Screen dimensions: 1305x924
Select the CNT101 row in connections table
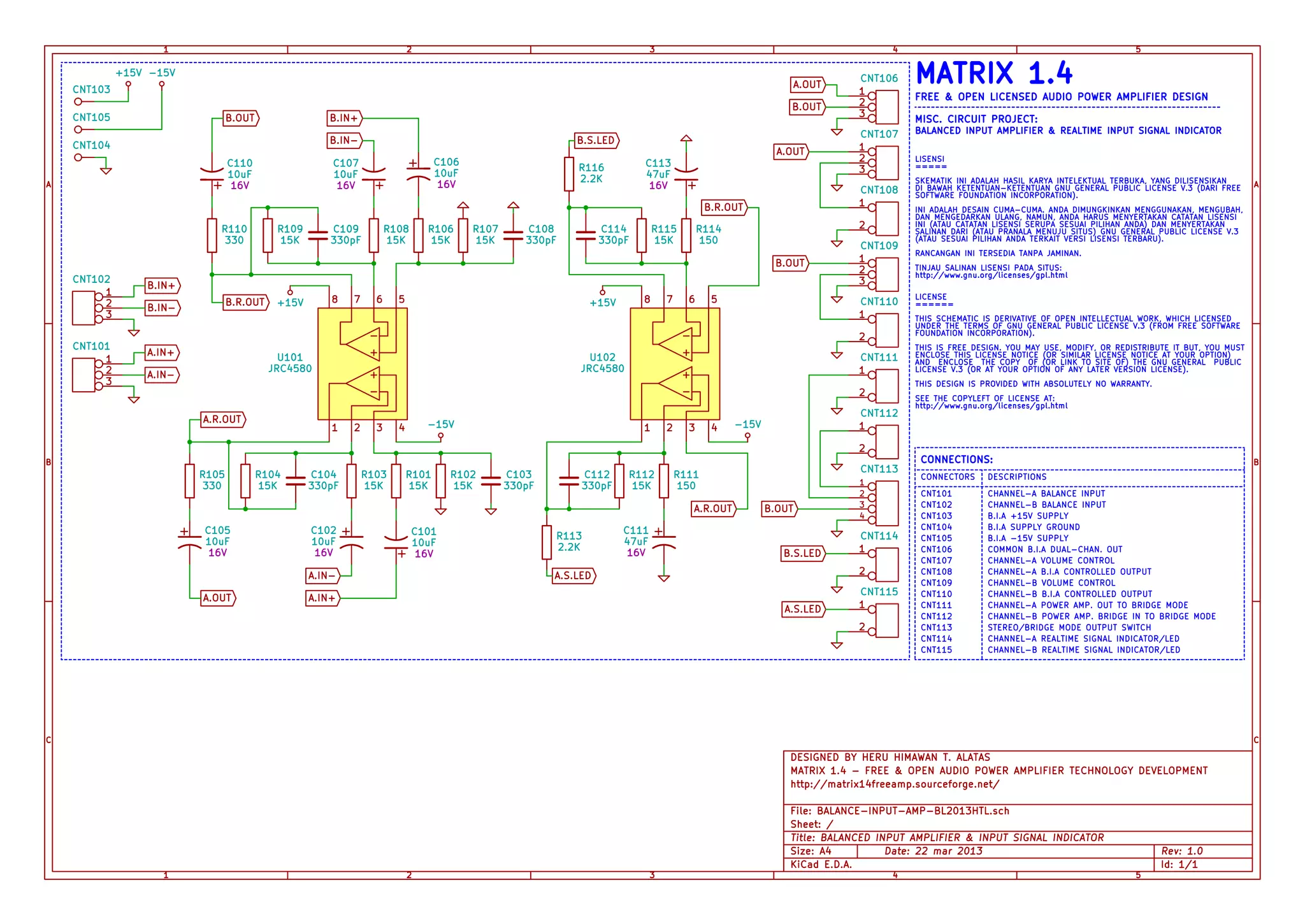click(x=1079, y=493)
